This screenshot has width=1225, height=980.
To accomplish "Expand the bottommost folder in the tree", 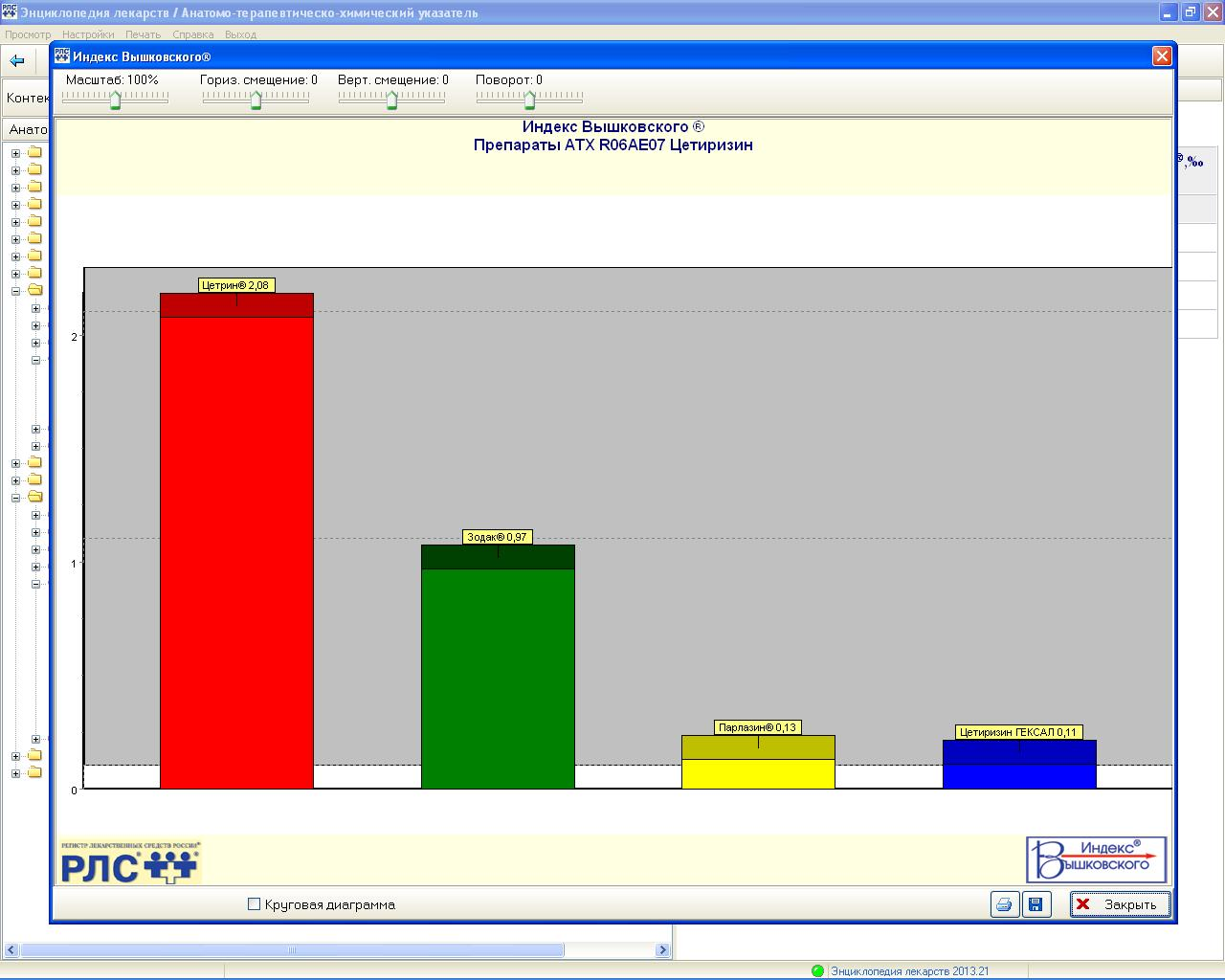I will point(15,773).
